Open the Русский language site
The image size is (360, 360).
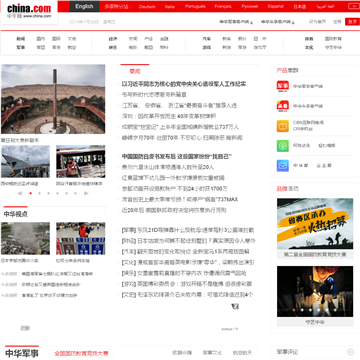pyautogui.click(x=250, y=6)
